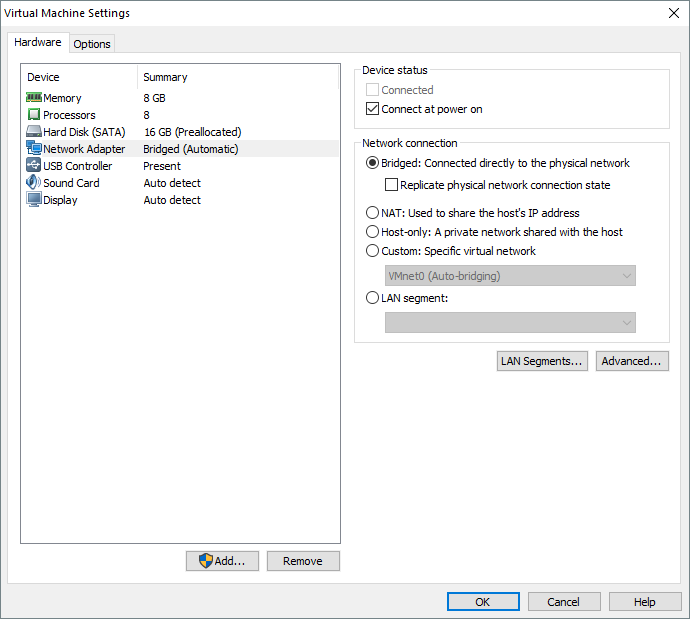Expand the LAN segment dropdown list
Screen dimensions: 690x619
[x=510, y=322]
